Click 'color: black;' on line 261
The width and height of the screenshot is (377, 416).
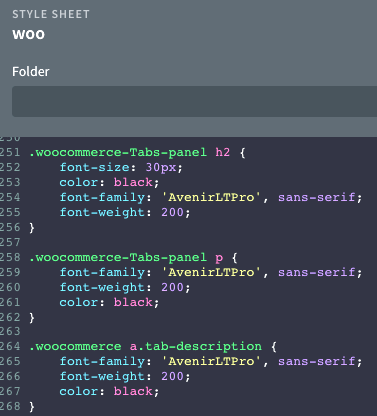[109, 302]
